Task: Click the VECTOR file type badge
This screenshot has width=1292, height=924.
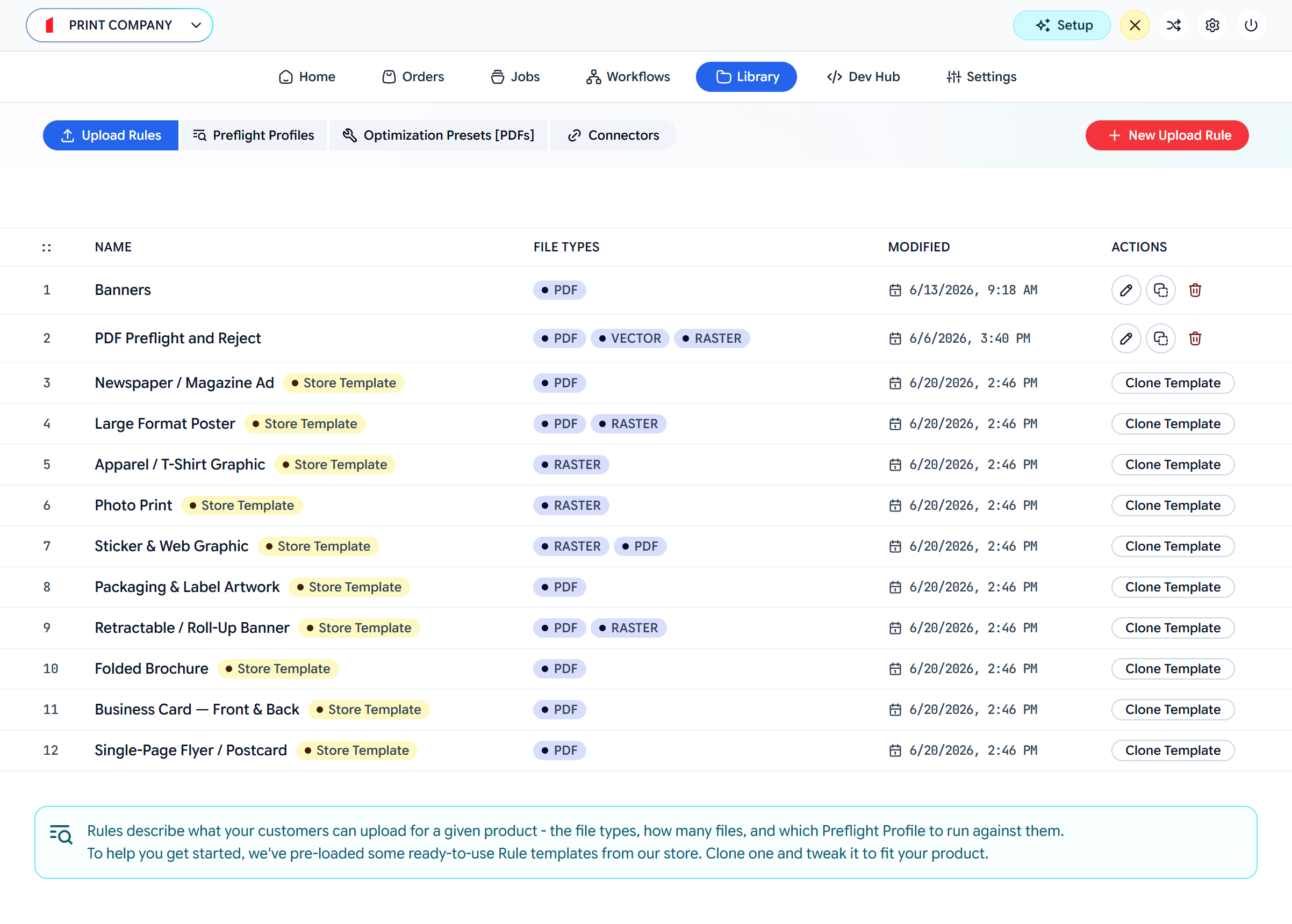Action: click(629, 338)
